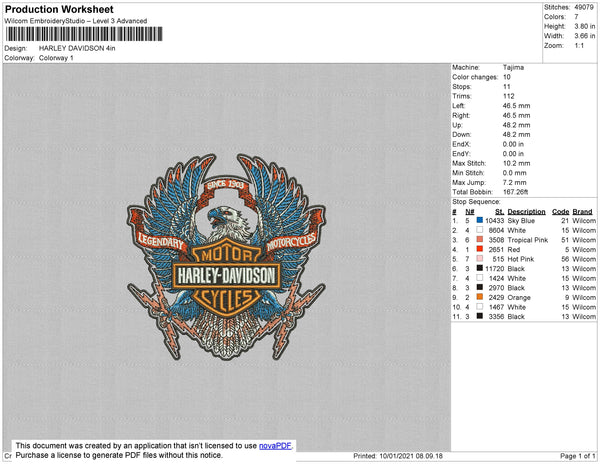This screenshot has width=600, height=464.
Task: Select 'Tropical Pink' description text
Action: (528, 240)
